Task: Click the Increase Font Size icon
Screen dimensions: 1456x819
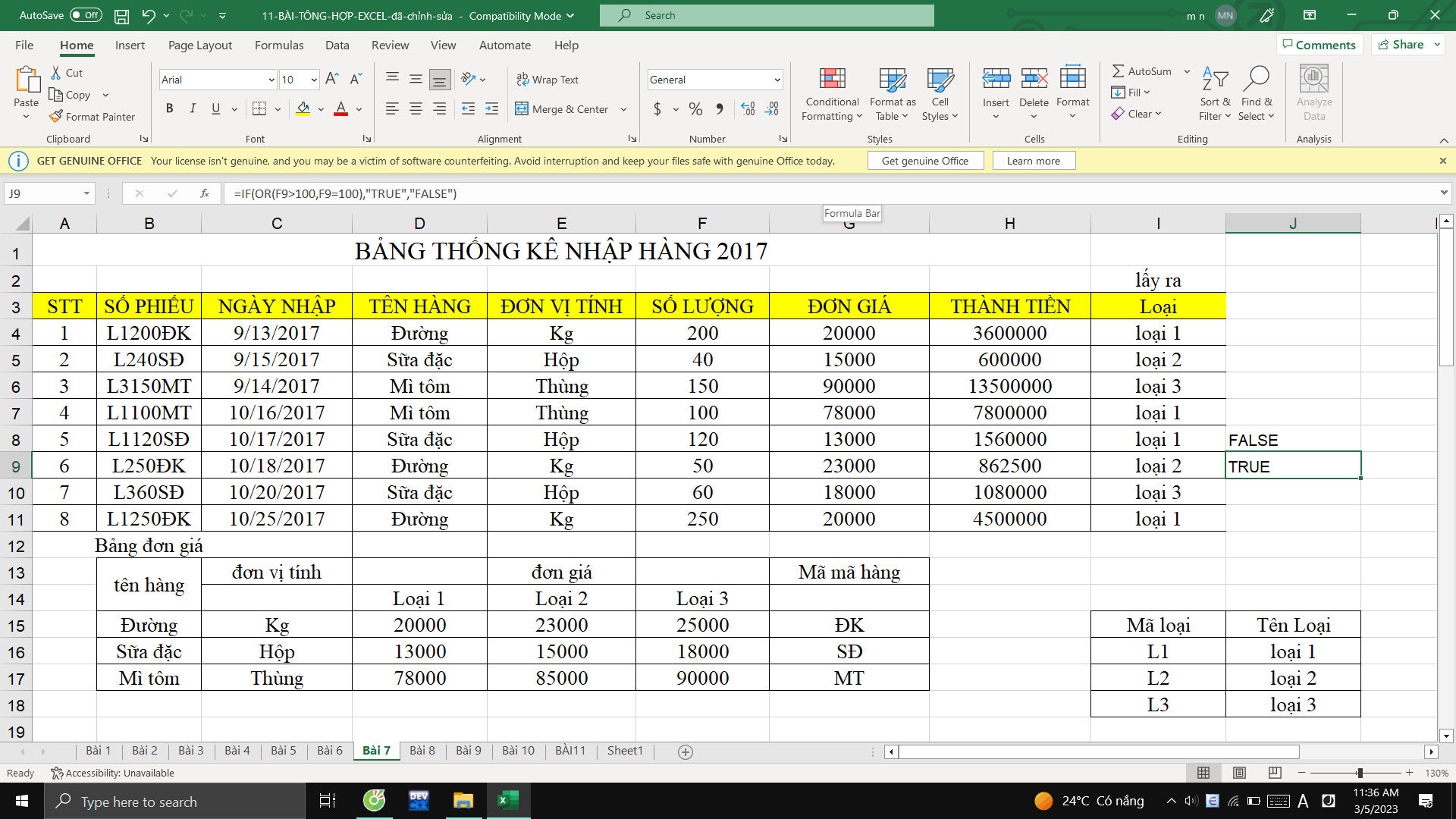Action: coord(331,79)
